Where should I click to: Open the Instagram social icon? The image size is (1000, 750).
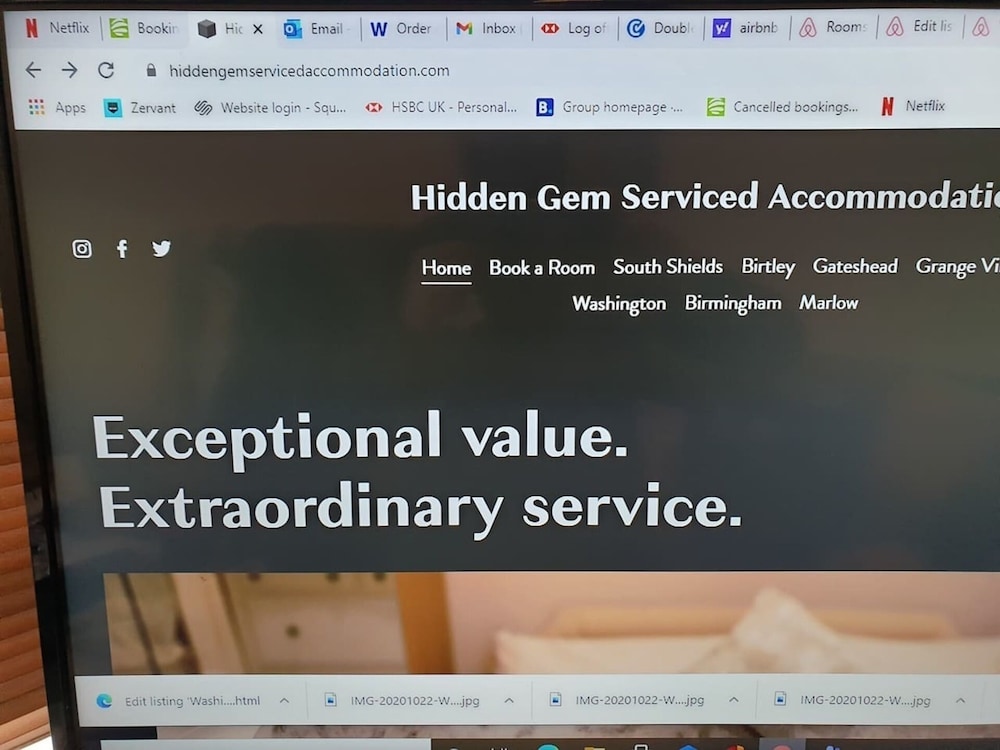click(82, 249)
